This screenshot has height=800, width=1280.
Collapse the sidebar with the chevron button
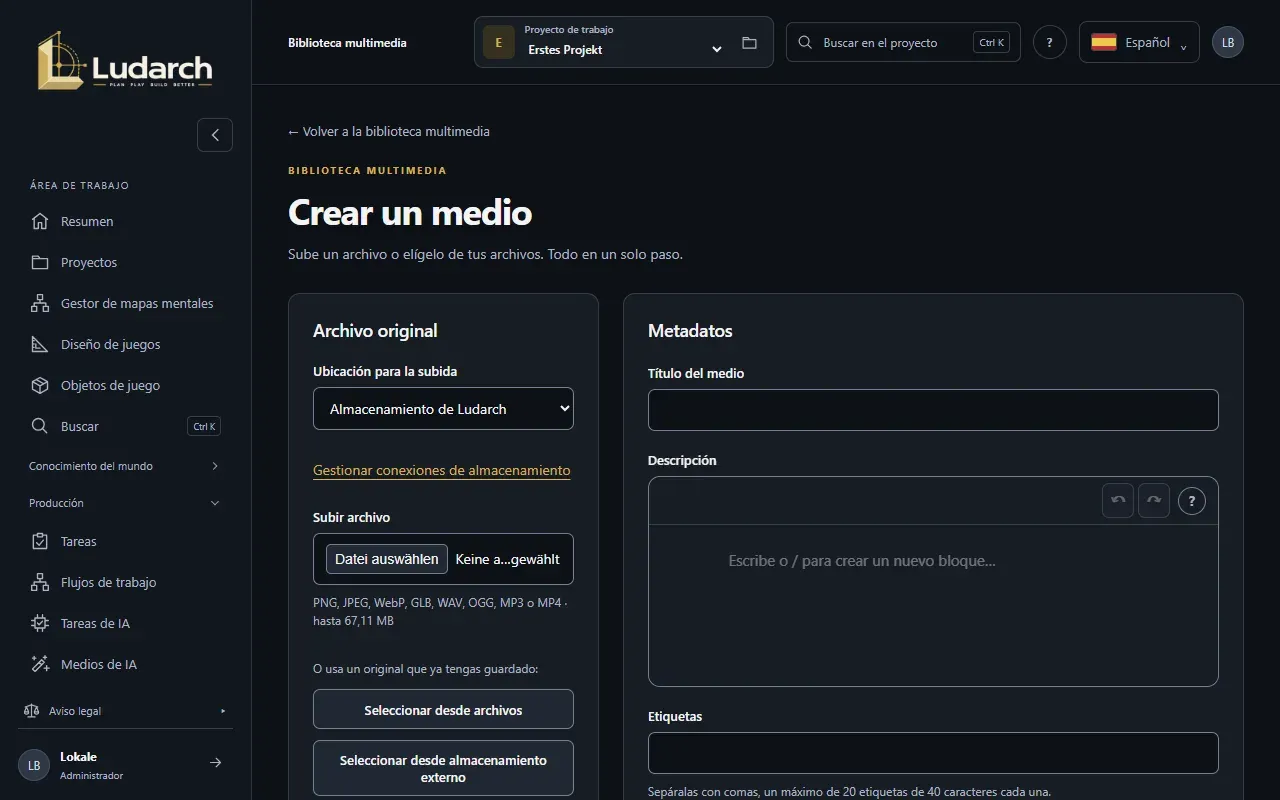click(215, 135)
